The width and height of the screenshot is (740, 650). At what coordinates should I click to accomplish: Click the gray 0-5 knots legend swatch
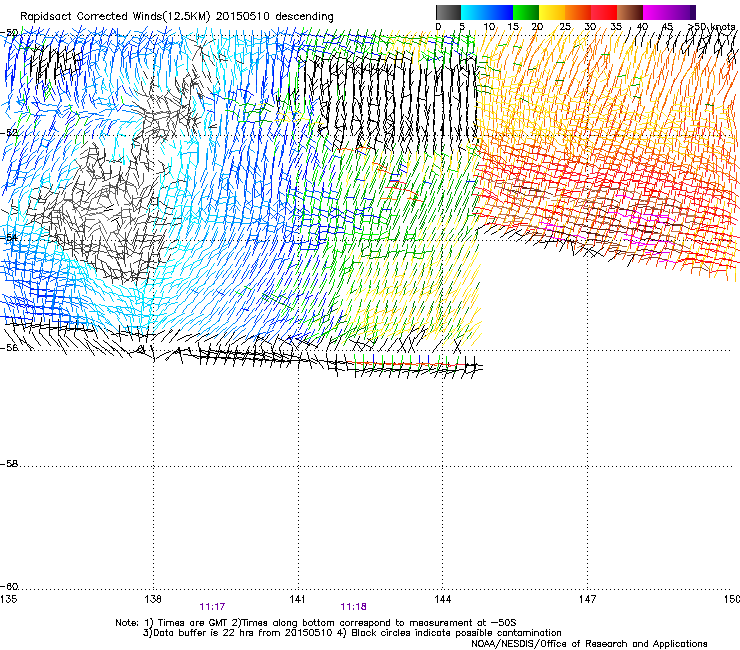tap(448, 12)
